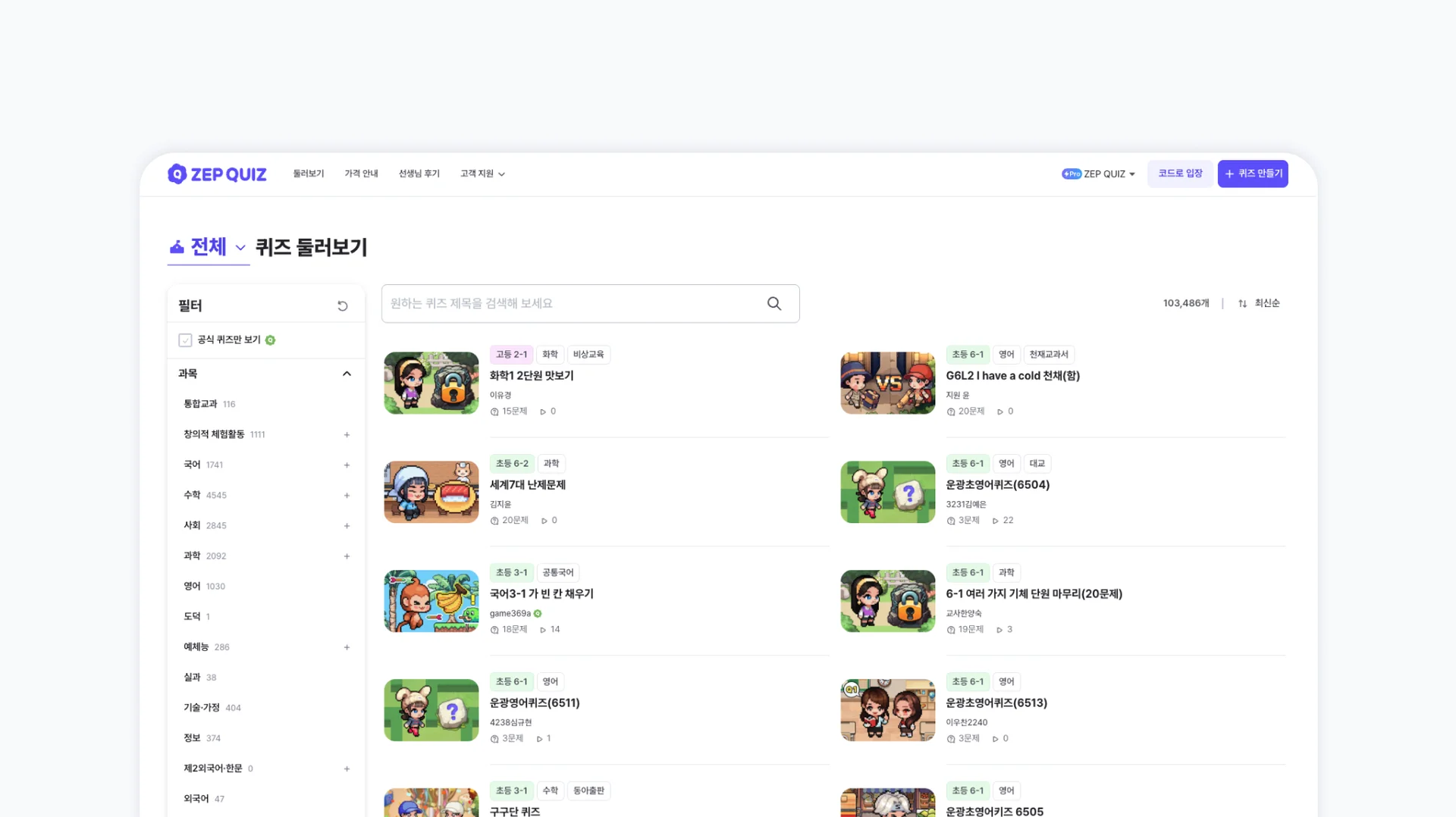
Task: Click thumbnail of 운광초영어퀴즈(6504)
Action: pos(888,492)
